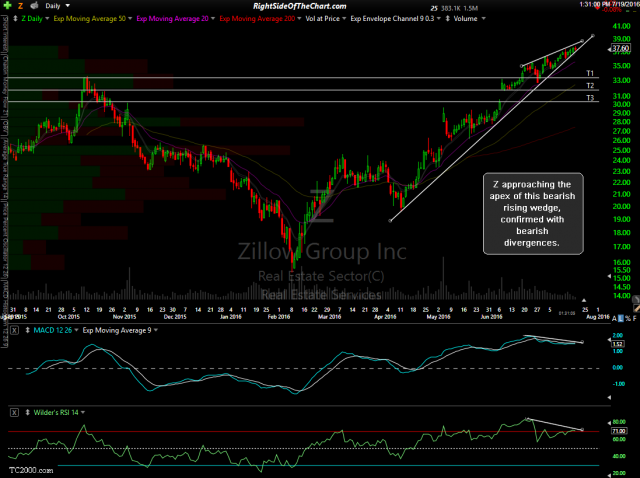Toggle the F scale button
This screenshot has width=640, height=478.
point(634,318)
